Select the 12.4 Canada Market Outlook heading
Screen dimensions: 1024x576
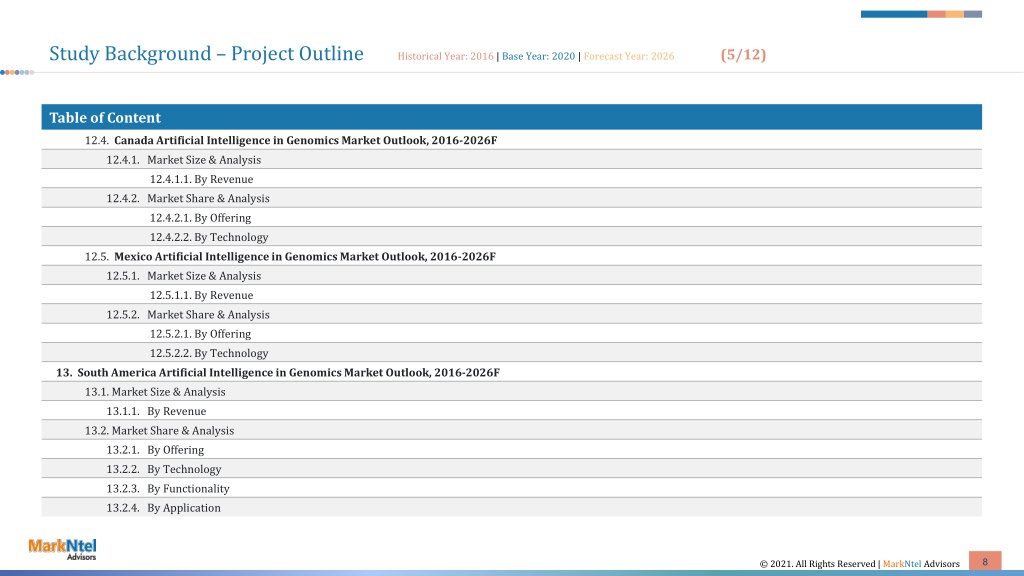point(511,140)
